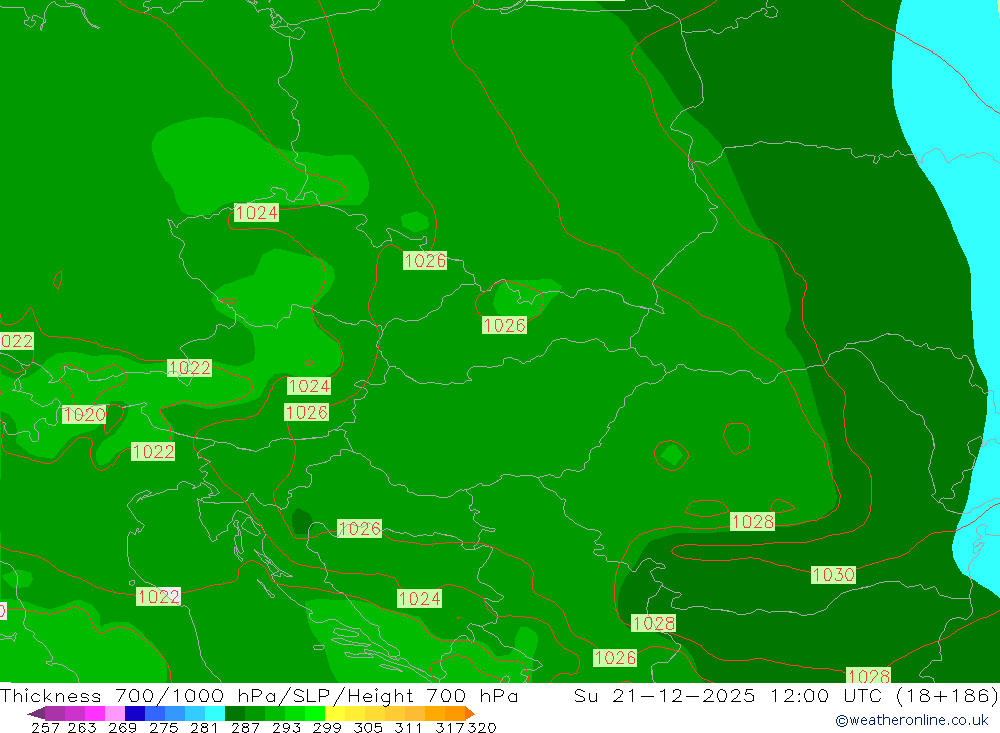Click the 269 legend value
Viewport: 1000px width, 733px height.
click(x=122, y=727)
